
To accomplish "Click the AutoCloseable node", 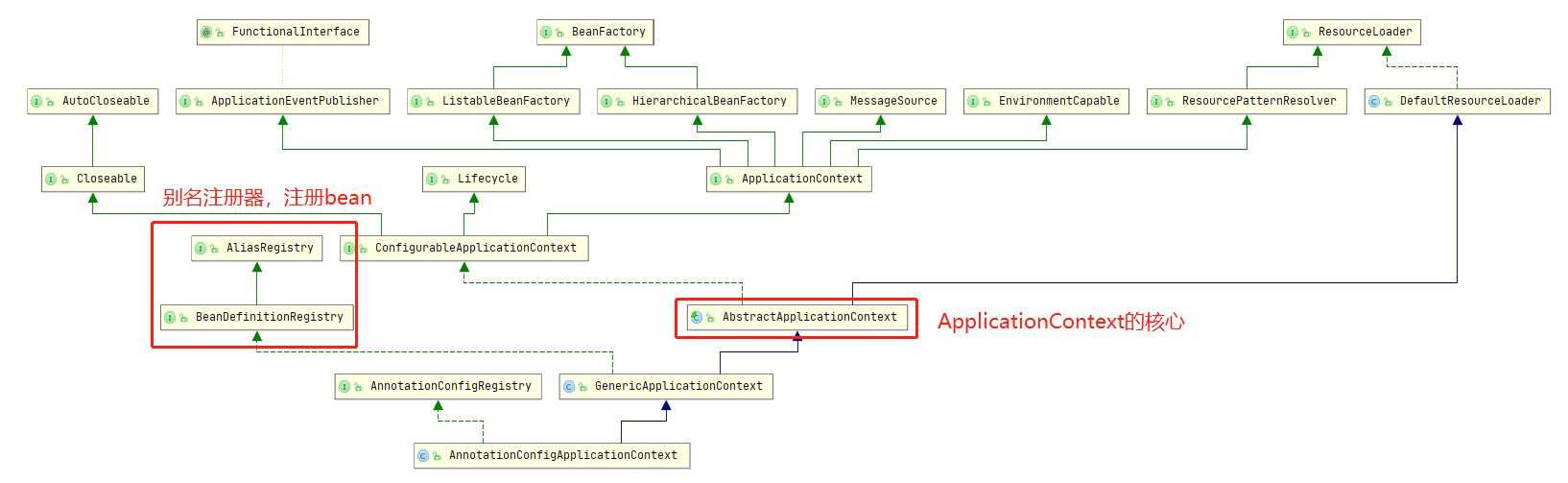I will (x=93, y=101).
